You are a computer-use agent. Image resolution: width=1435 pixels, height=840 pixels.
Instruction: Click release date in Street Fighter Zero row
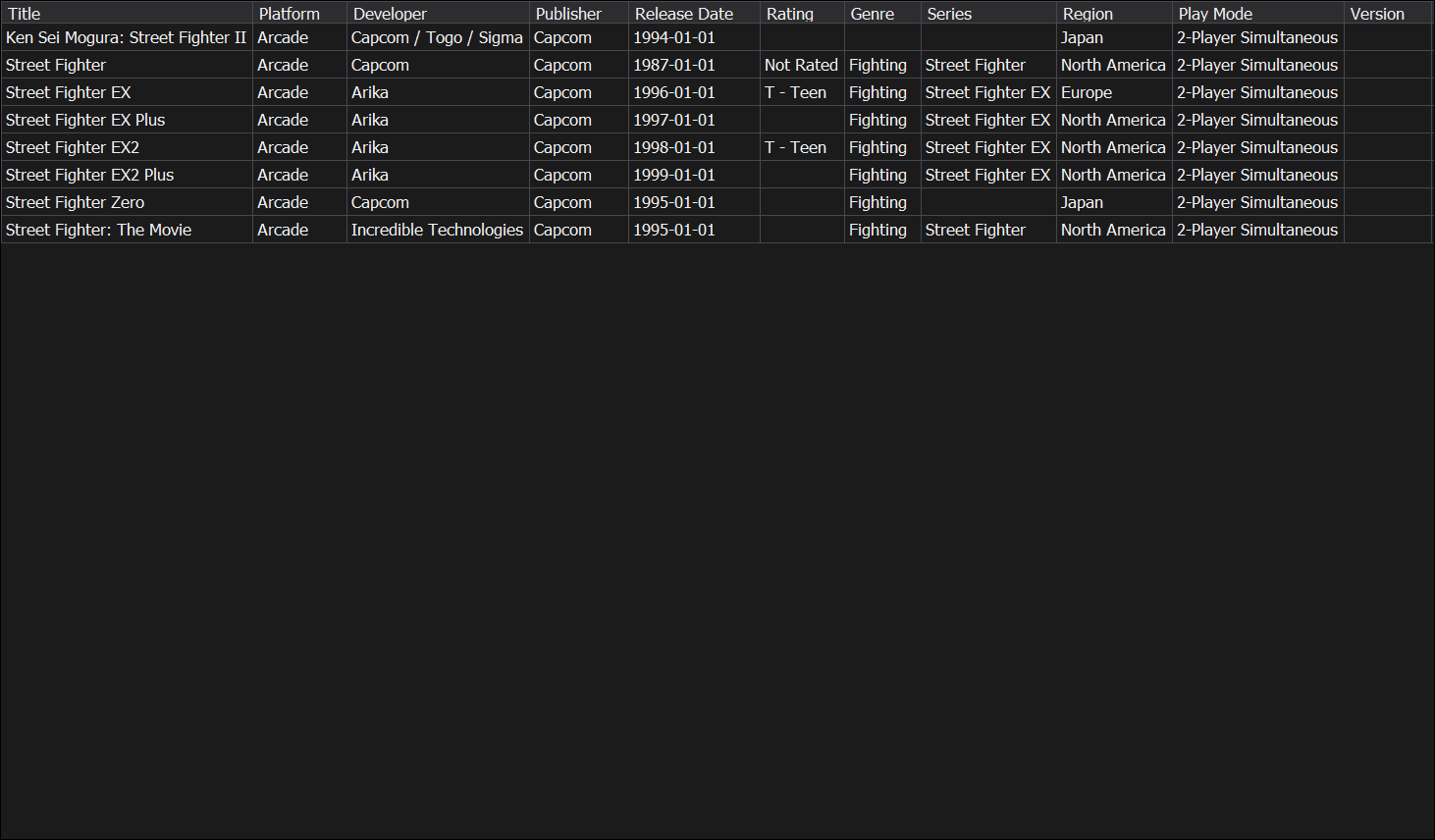tap(694, 202)
